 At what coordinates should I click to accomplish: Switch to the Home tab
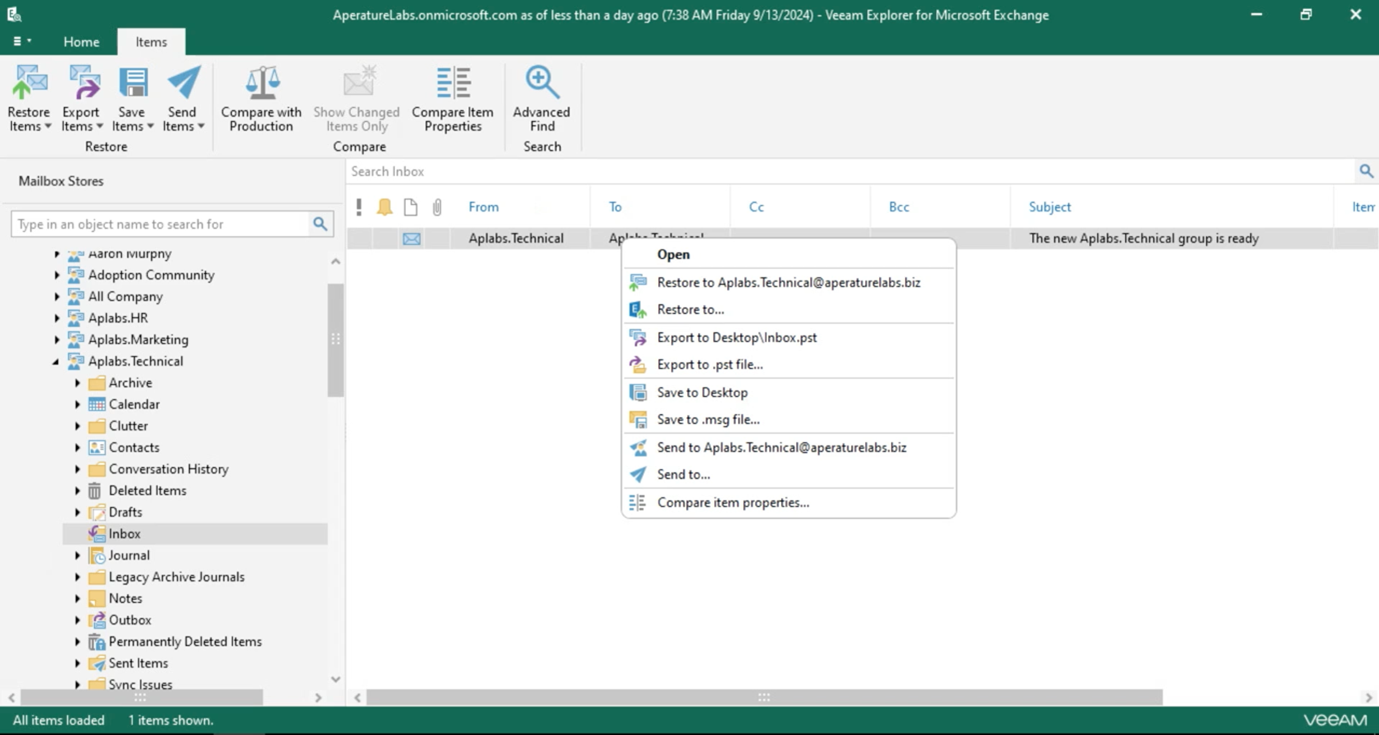(81, 42)
